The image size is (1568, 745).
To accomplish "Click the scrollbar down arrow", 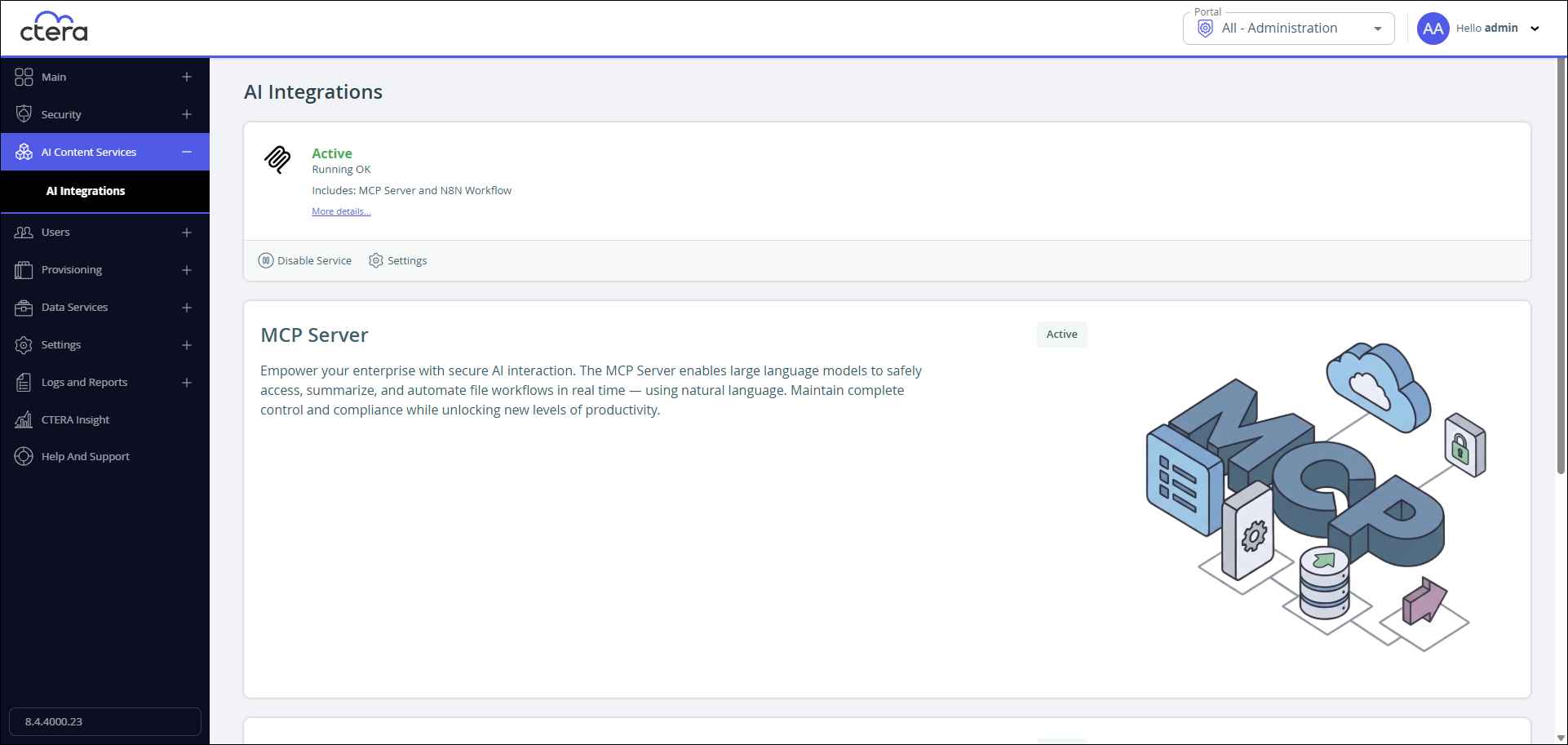I will click(1561, 738).
